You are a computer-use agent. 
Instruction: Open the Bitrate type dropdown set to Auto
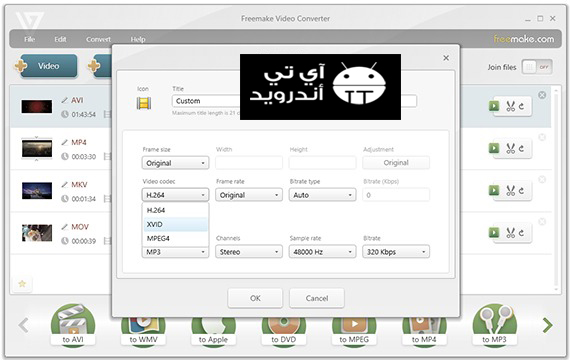pos(322,195)
